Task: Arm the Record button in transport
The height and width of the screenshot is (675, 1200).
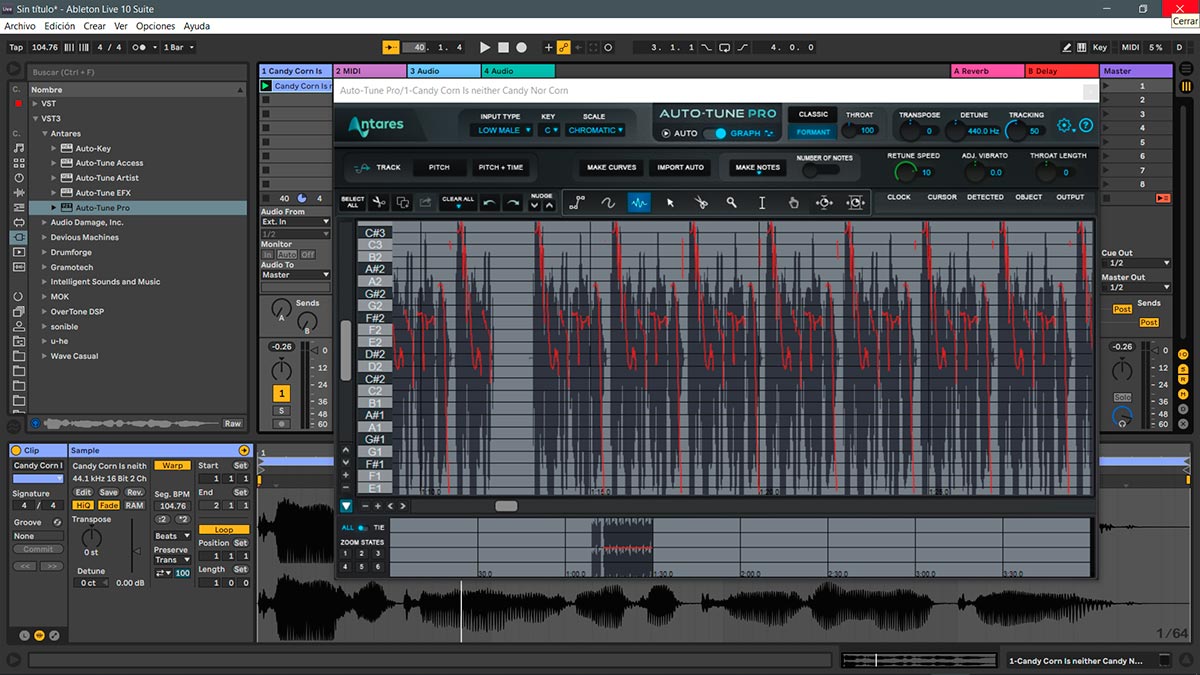Action: pos(521,47)
